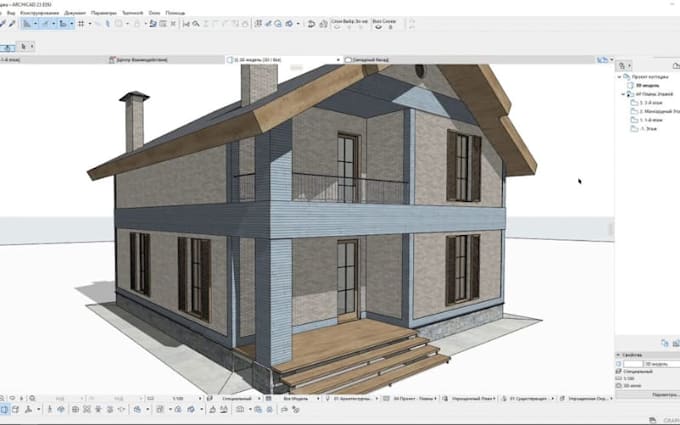Viewport: 680px width, 425px height.
Task: Open the dropdown arrow on the 3D модель tab
Action: coord(338,60)
